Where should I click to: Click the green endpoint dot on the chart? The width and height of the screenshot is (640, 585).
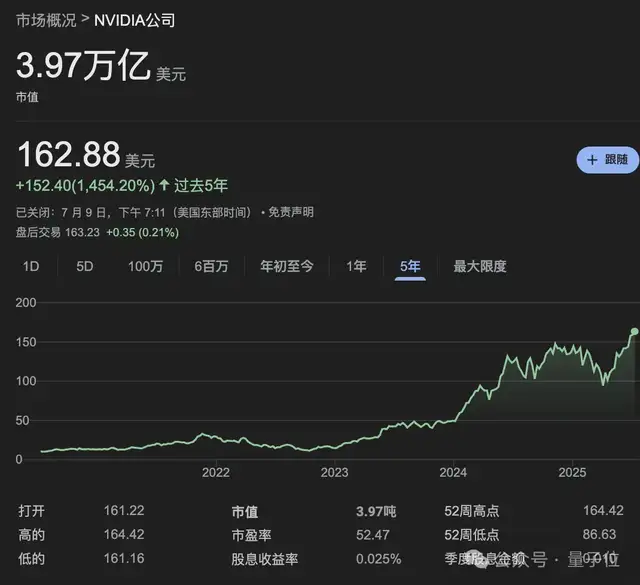click(x=634, y=331)
